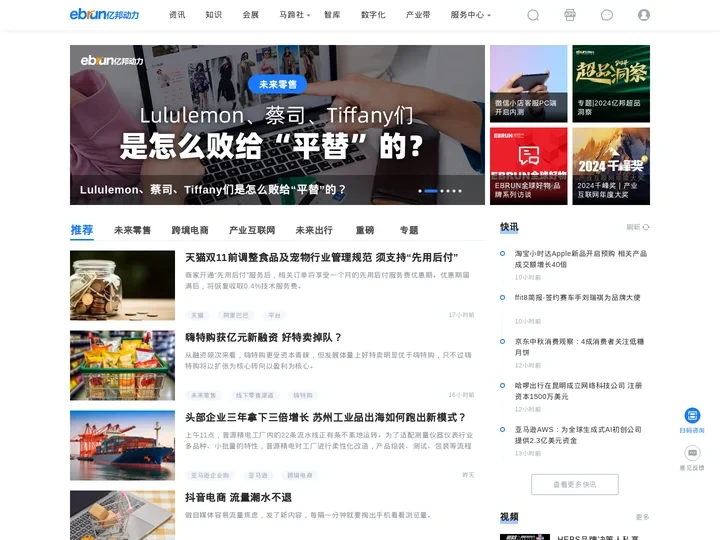The image size is (720, 540).
Task: Click the 未来零售 tag under 嗨特购 article
Action: (x=203, y=395)
